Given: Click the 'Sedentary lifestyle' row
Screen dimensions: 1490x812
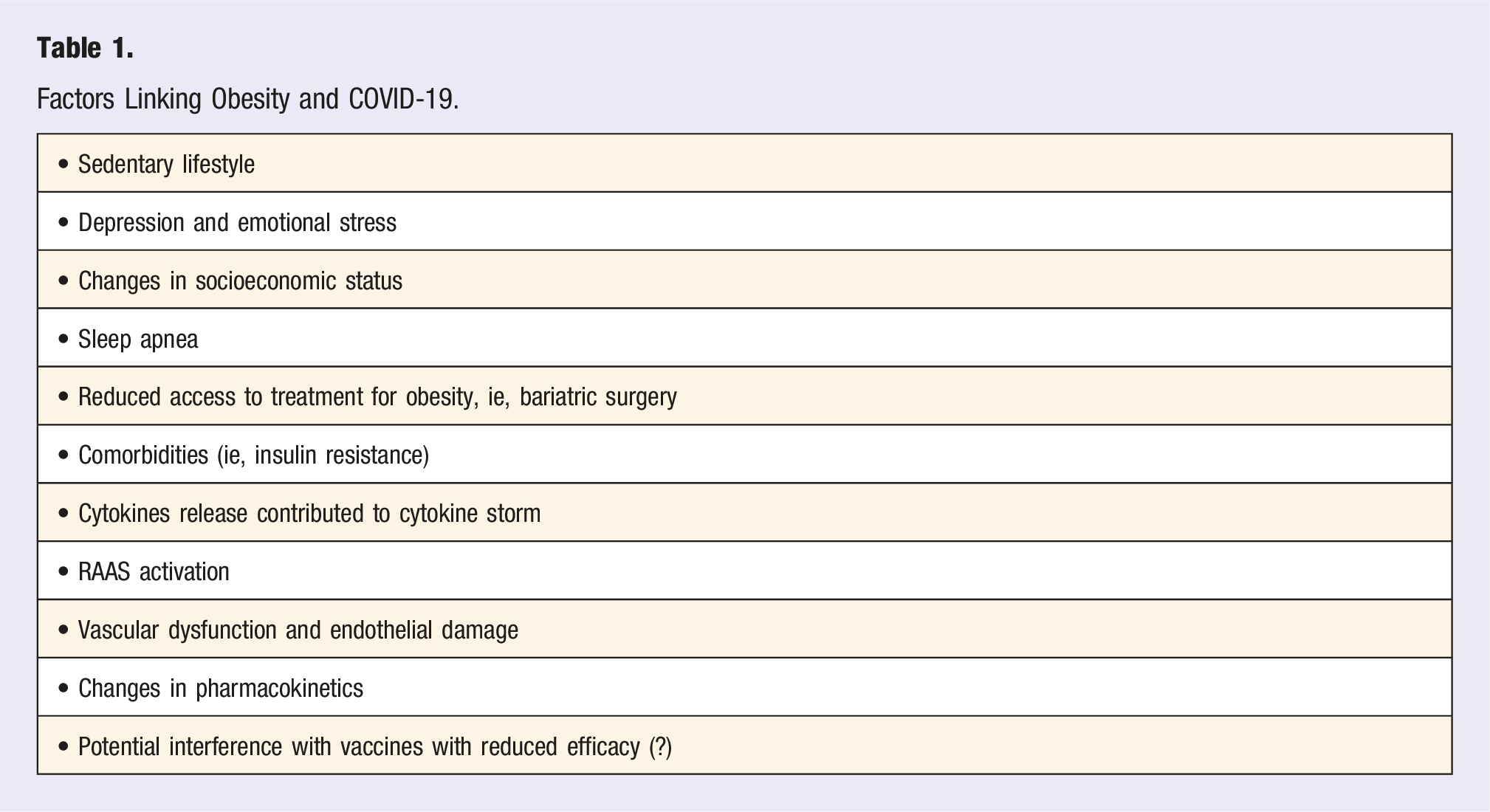Looking at the screenshot, I should pos(744,163).
